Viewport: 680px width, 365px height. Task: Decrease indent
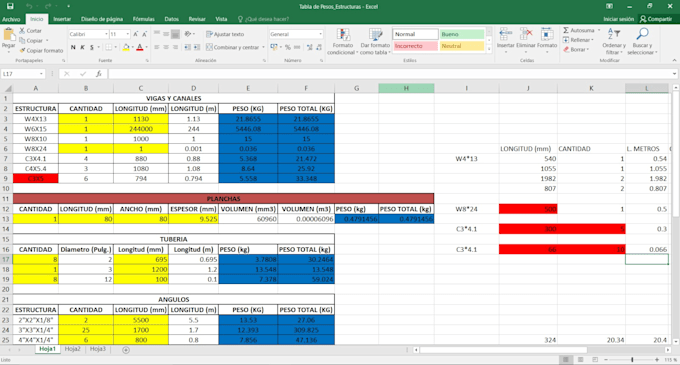click(x=187, y=47)
